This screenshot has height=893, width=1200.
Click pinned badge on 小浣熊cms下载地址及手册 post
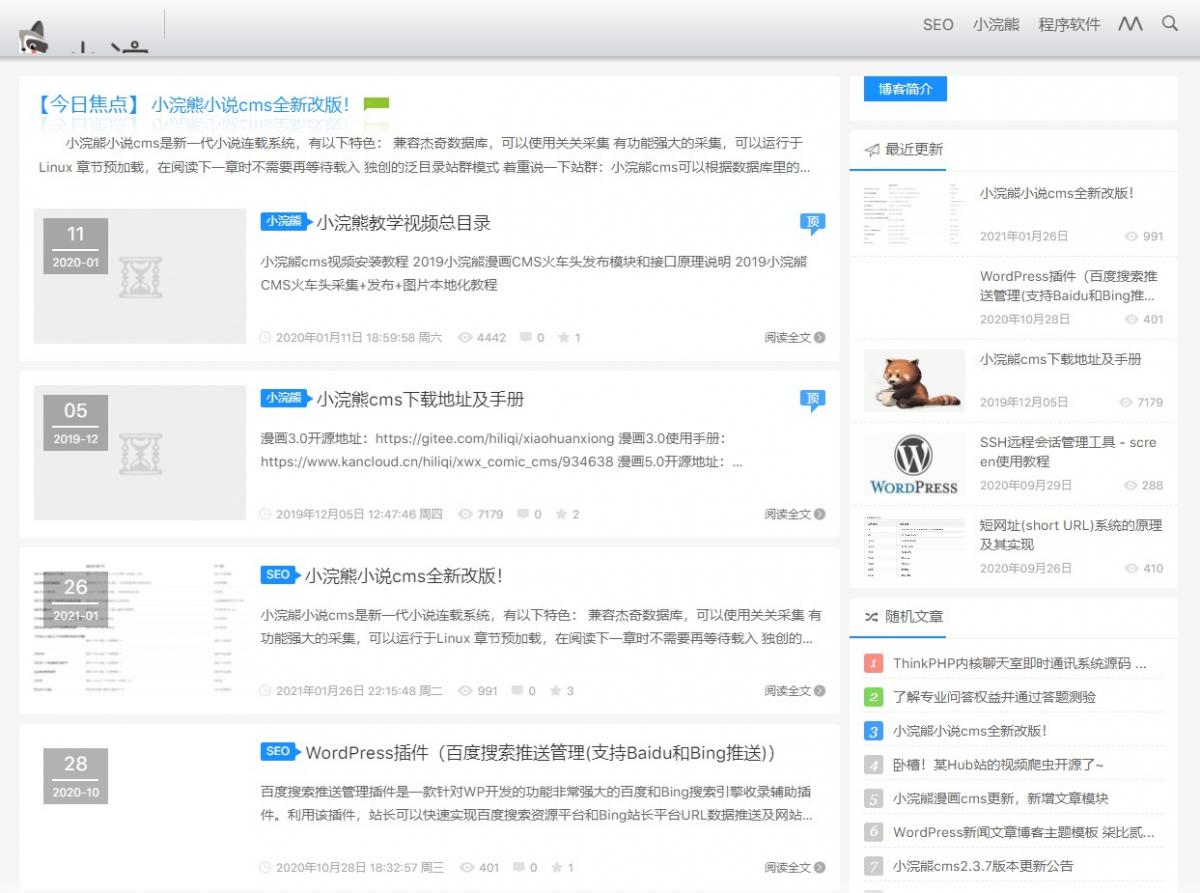[812, 400]
